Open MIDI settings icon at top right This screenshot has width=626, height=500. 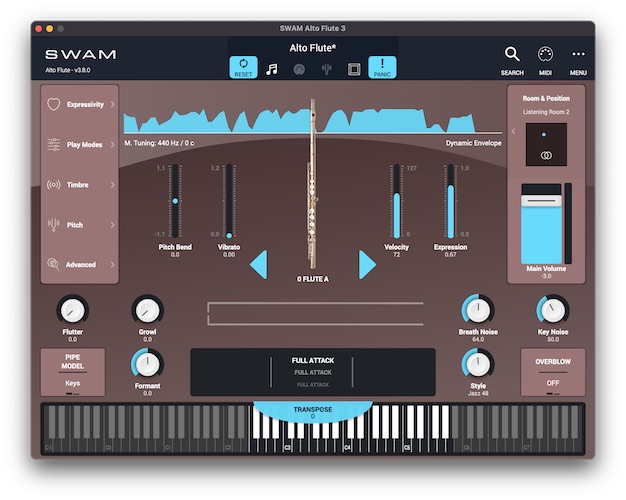tap(545, 54)
